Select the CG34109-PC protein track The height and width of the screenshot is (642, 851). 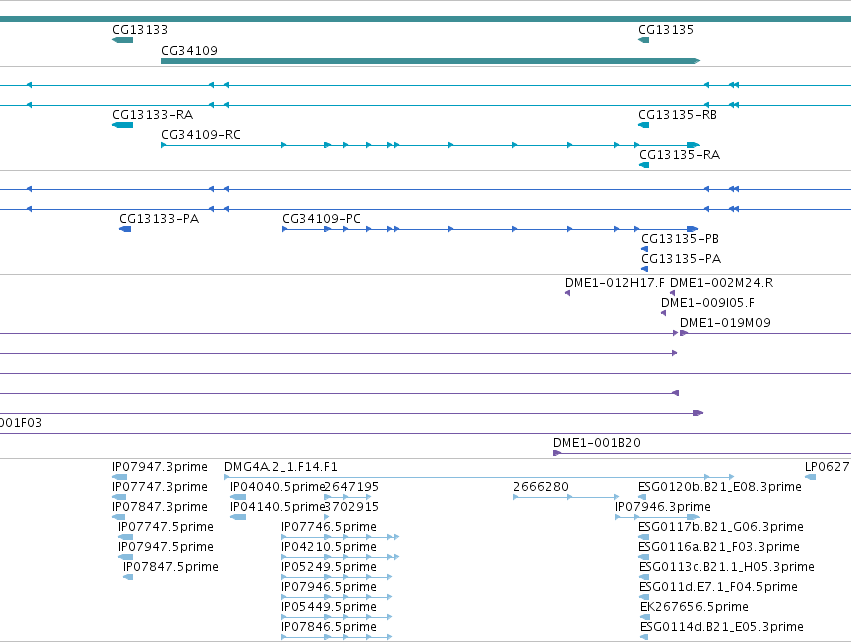click(490, 229)
